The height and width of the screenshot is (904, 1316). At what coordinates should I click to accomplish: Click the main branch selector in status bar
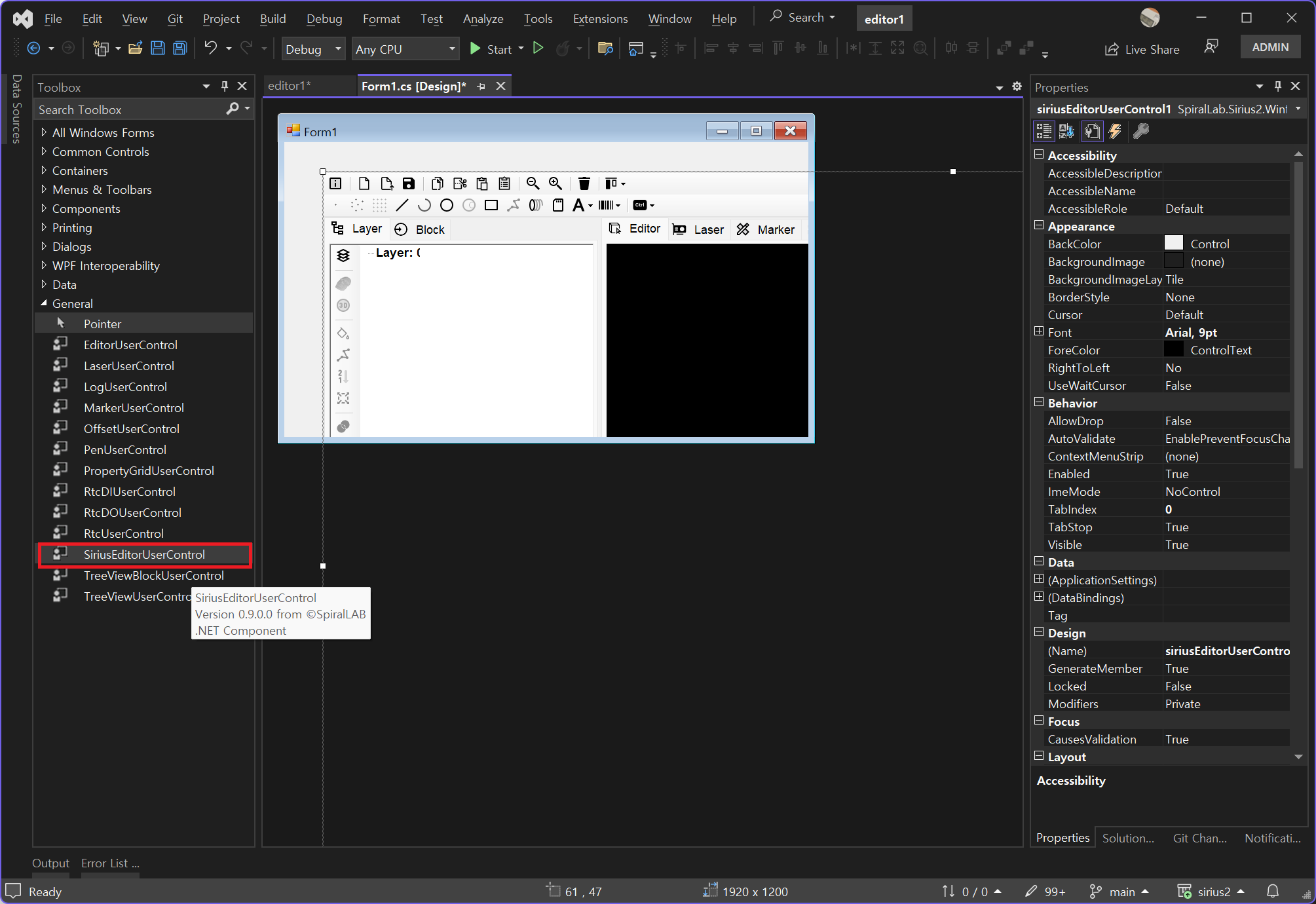(1119, 892)
